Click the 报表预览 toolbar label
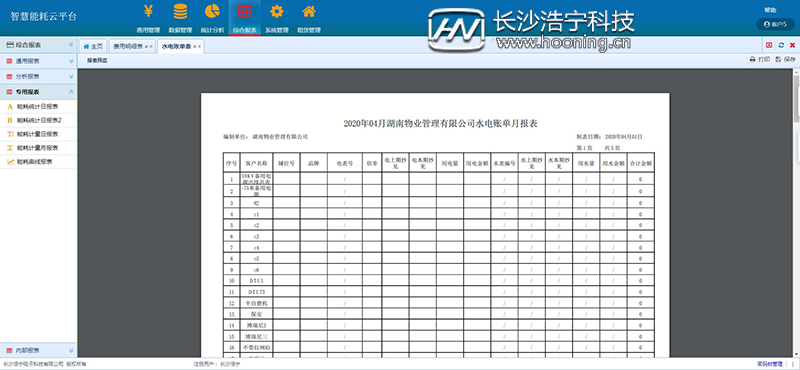This screenshot has height=370, width=800. point(97,60)
